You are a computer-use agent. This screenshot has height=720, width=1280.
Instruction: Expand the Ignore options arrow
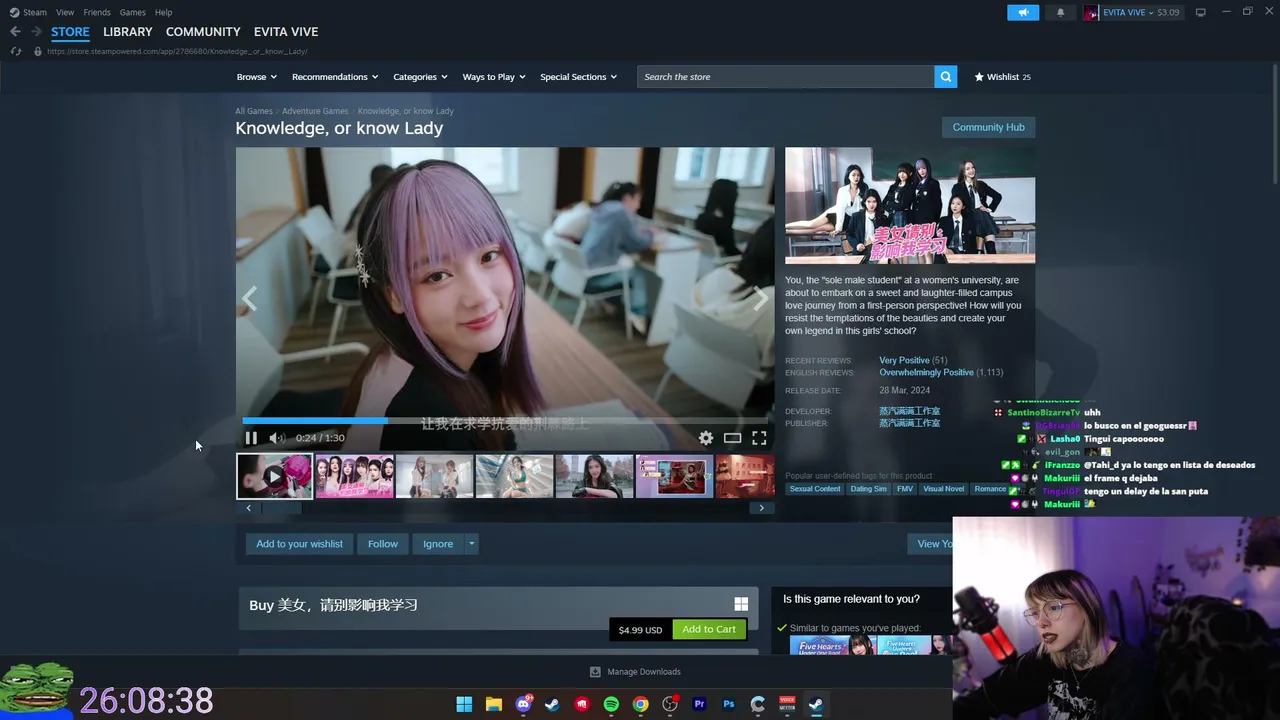[x=472, y=544]
